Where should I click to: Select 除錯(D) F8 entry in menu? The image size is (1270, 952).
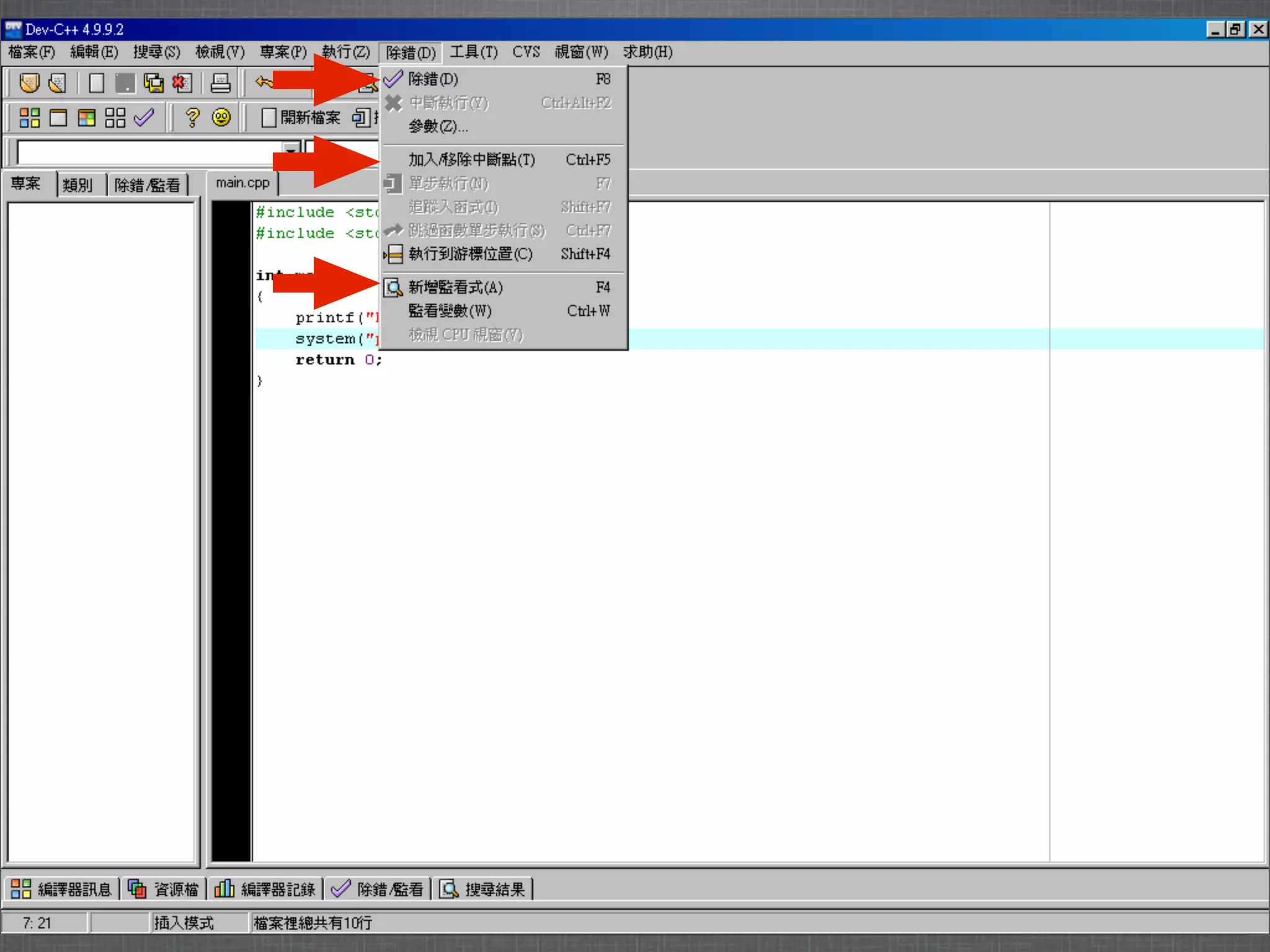(x=433, y=79)
